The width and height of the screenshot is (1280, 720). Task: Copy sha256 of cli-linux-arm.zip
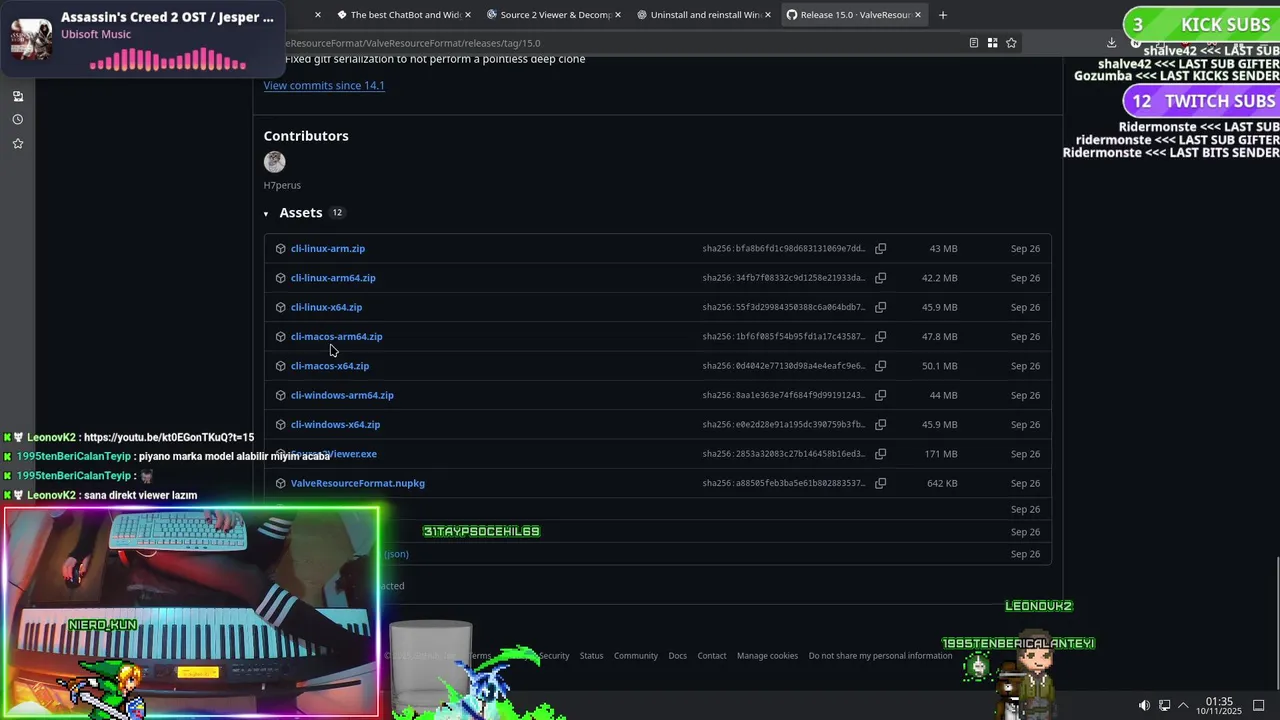pos(880,248)
